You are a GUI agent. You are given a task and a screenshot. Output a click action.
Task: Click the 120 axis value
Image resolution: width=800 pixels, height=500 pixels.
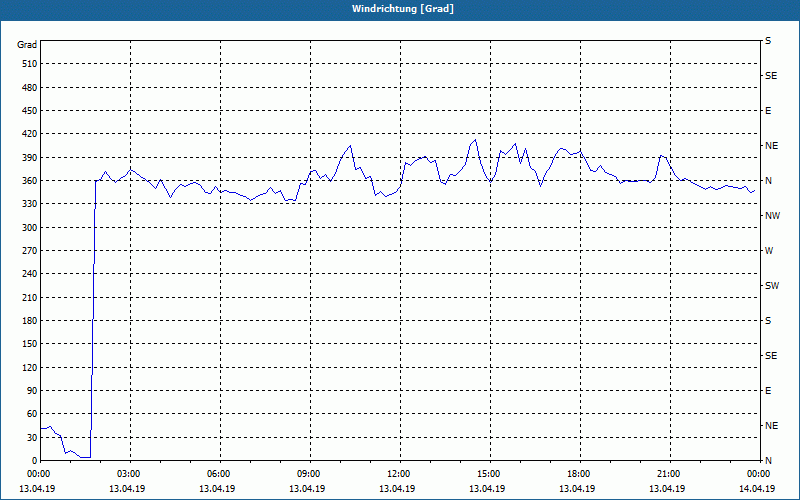pyautogui.click(x=29, y=367)
